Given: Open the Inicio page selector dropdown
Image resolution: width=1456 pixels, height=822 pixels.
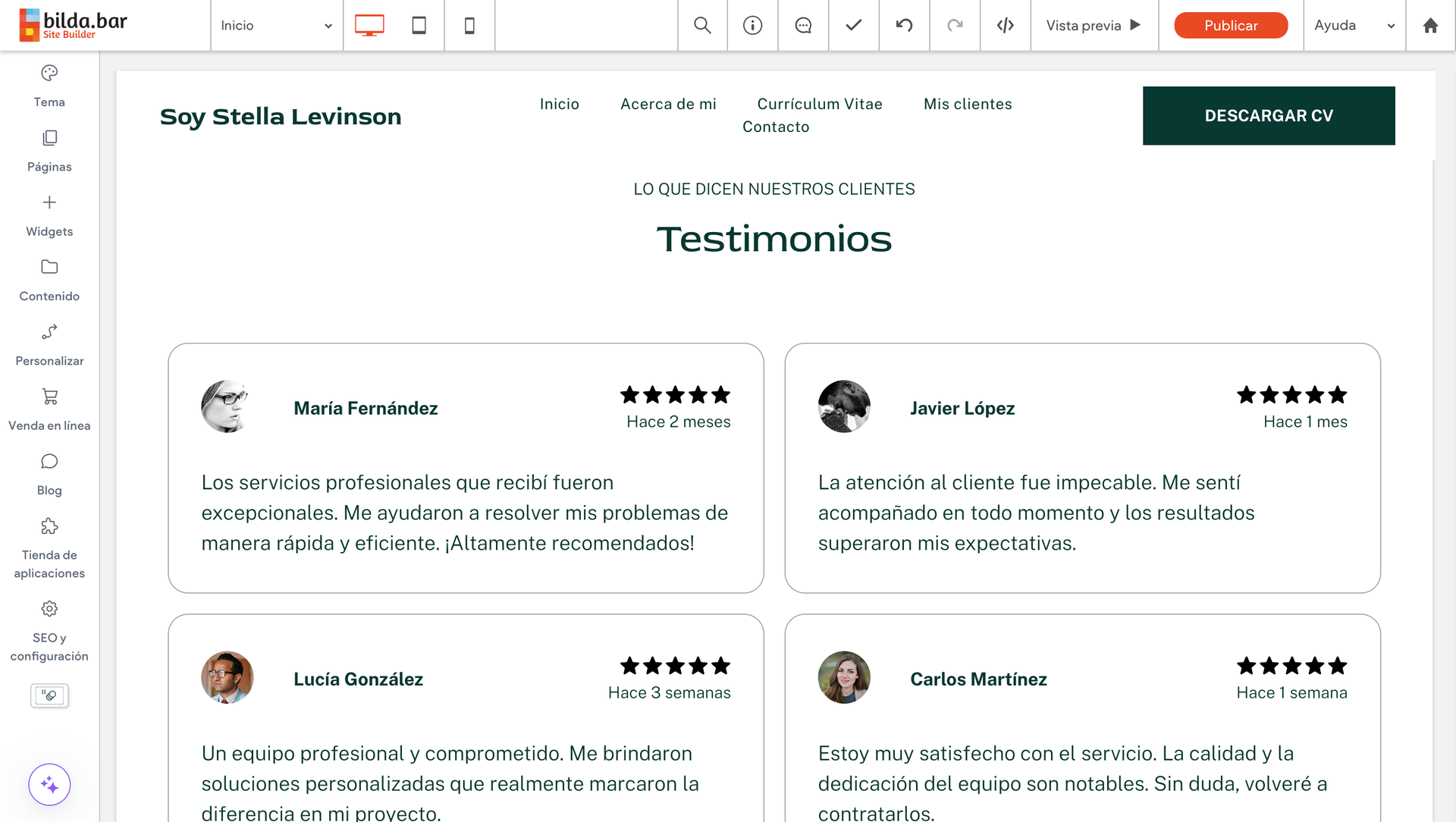Looking at the screenshot, I should tap(277, 25).
